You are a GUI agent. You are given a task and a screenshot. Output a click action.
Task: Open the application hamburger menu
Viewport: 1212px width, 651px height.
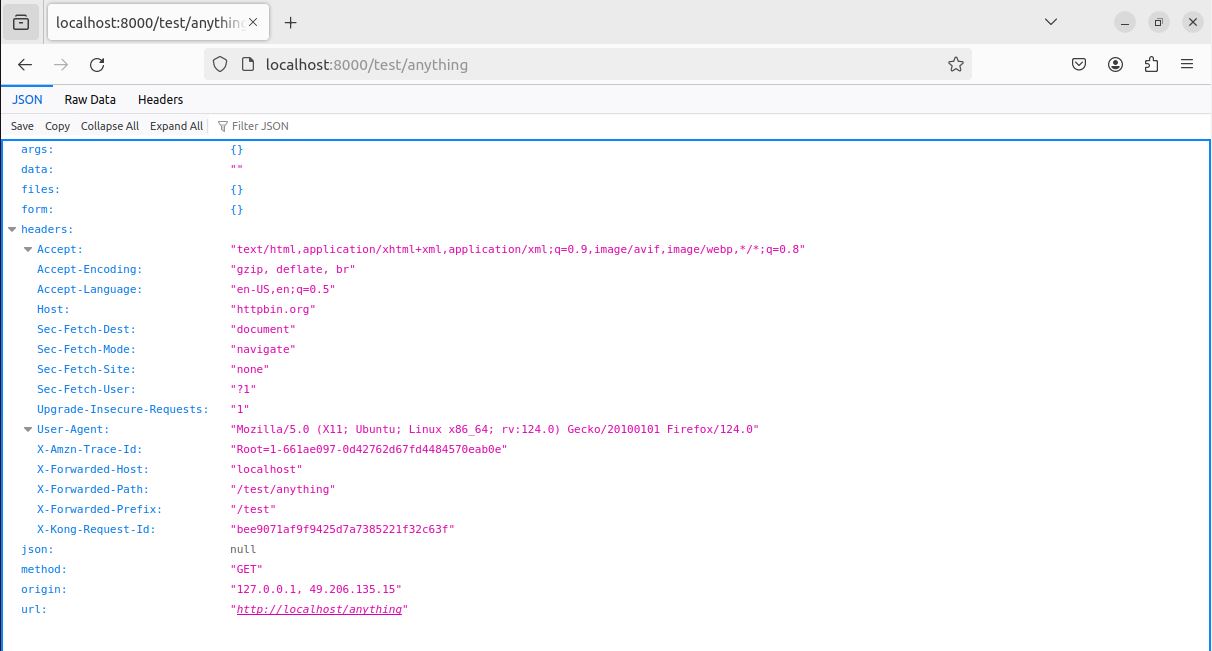point(1187,64)
